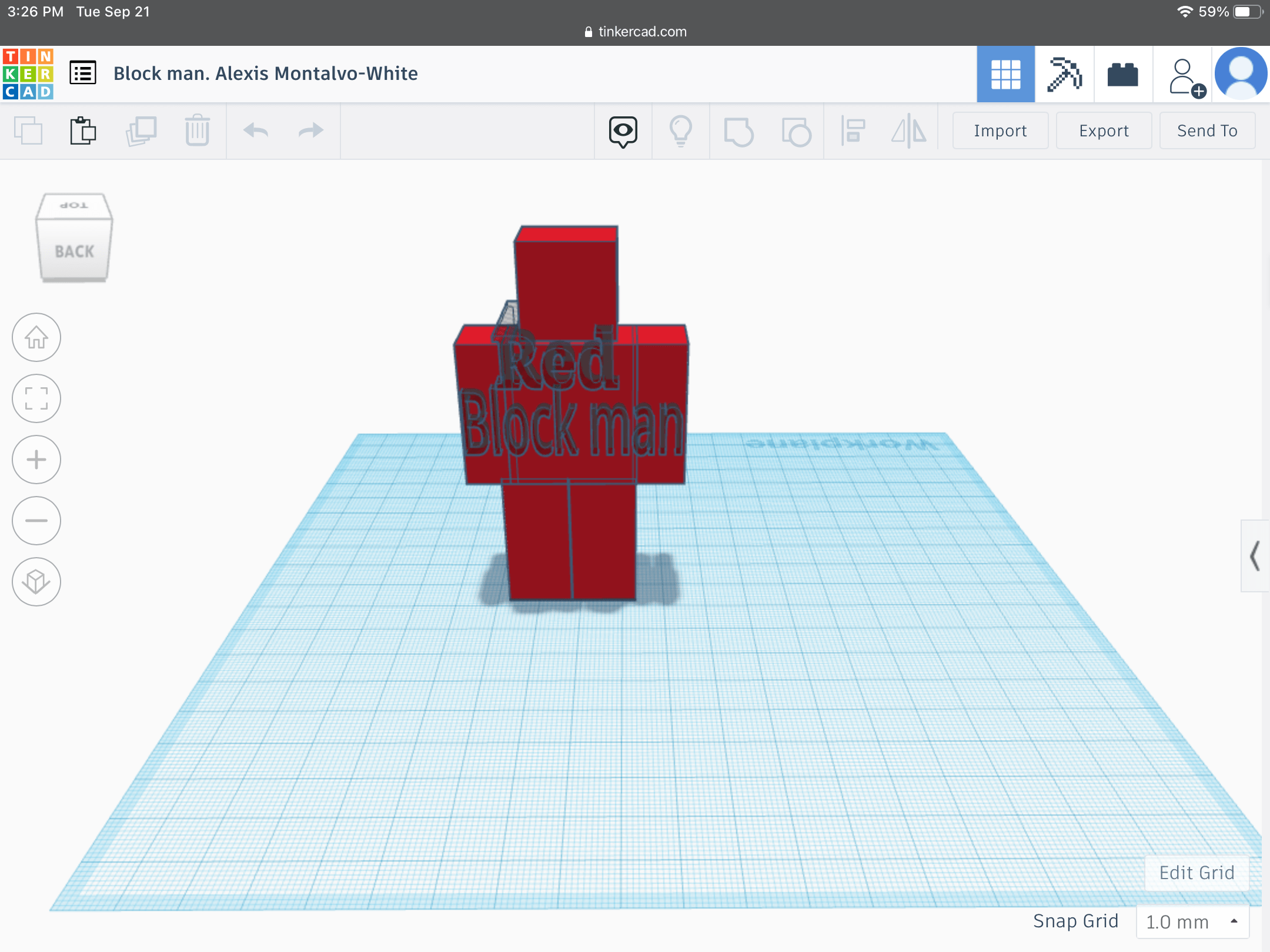Expand the shapes panel with the chevron

[x=1256, y=557]
